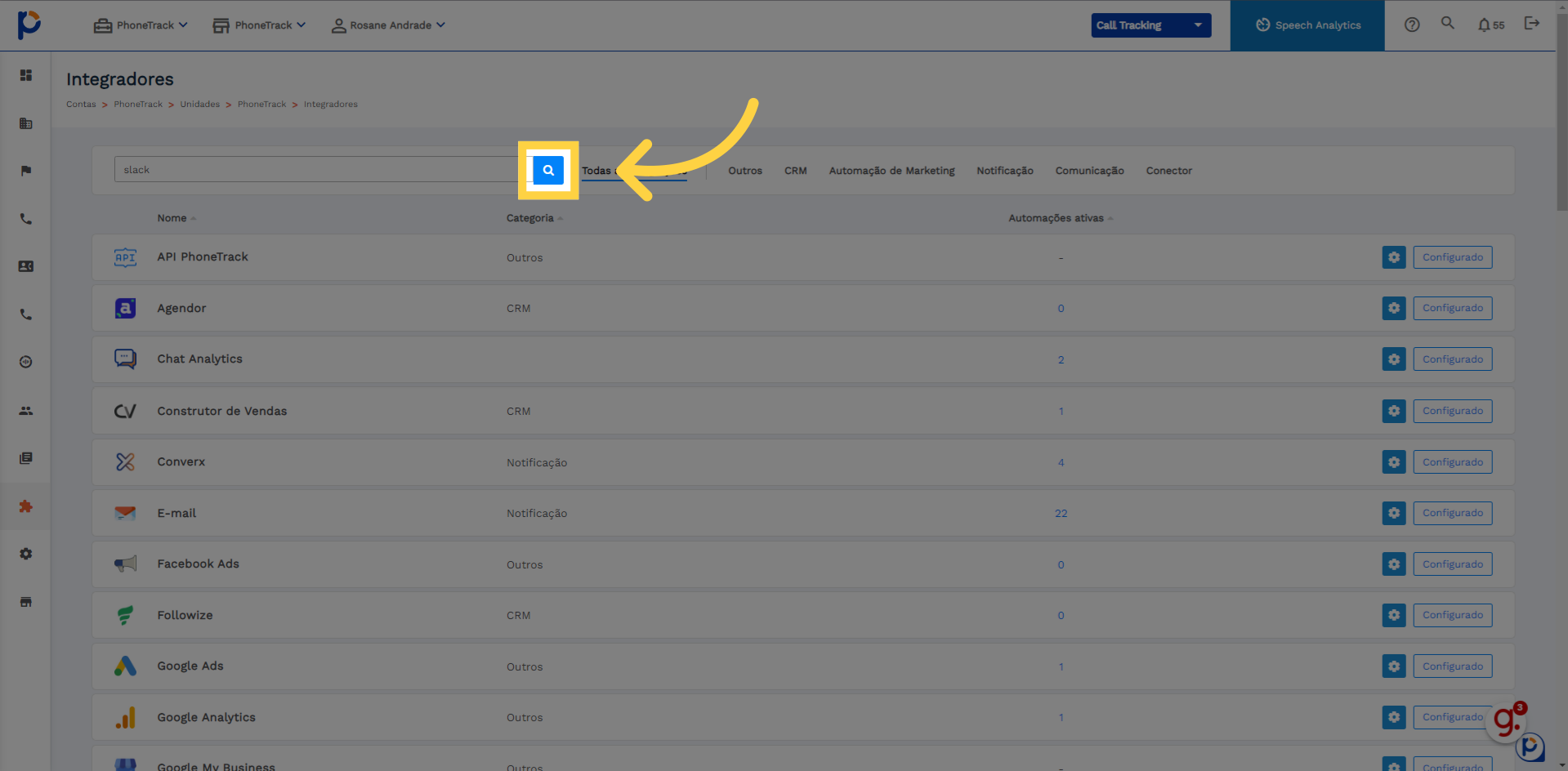Select the Chat Analytics row name

[x=199, y=359]
